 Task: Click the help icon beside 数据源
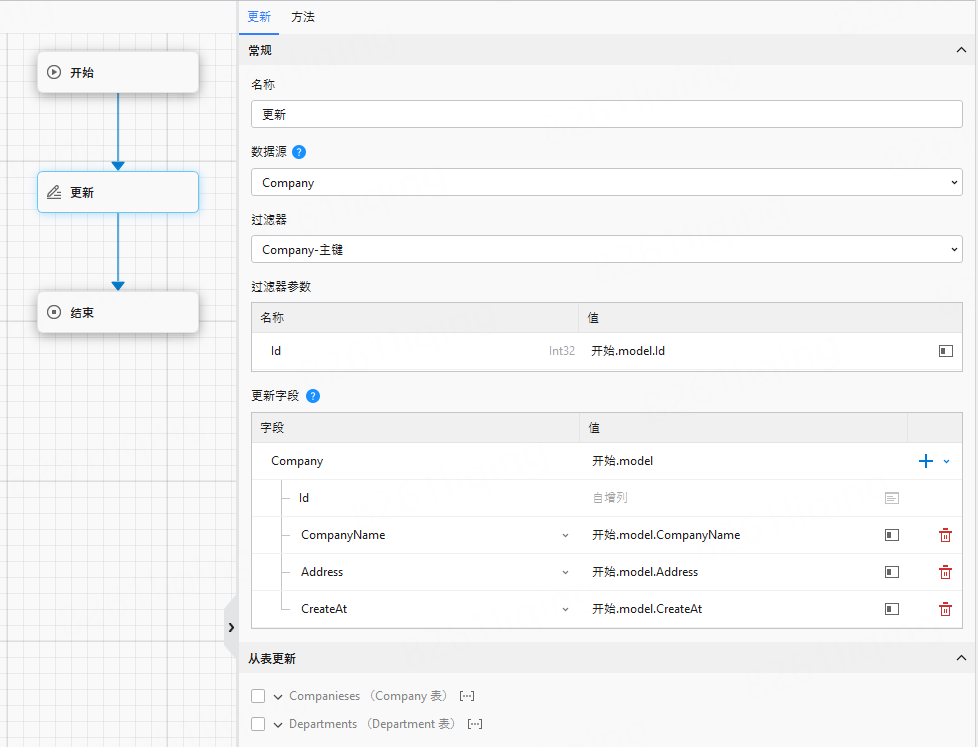coord(299,153)
